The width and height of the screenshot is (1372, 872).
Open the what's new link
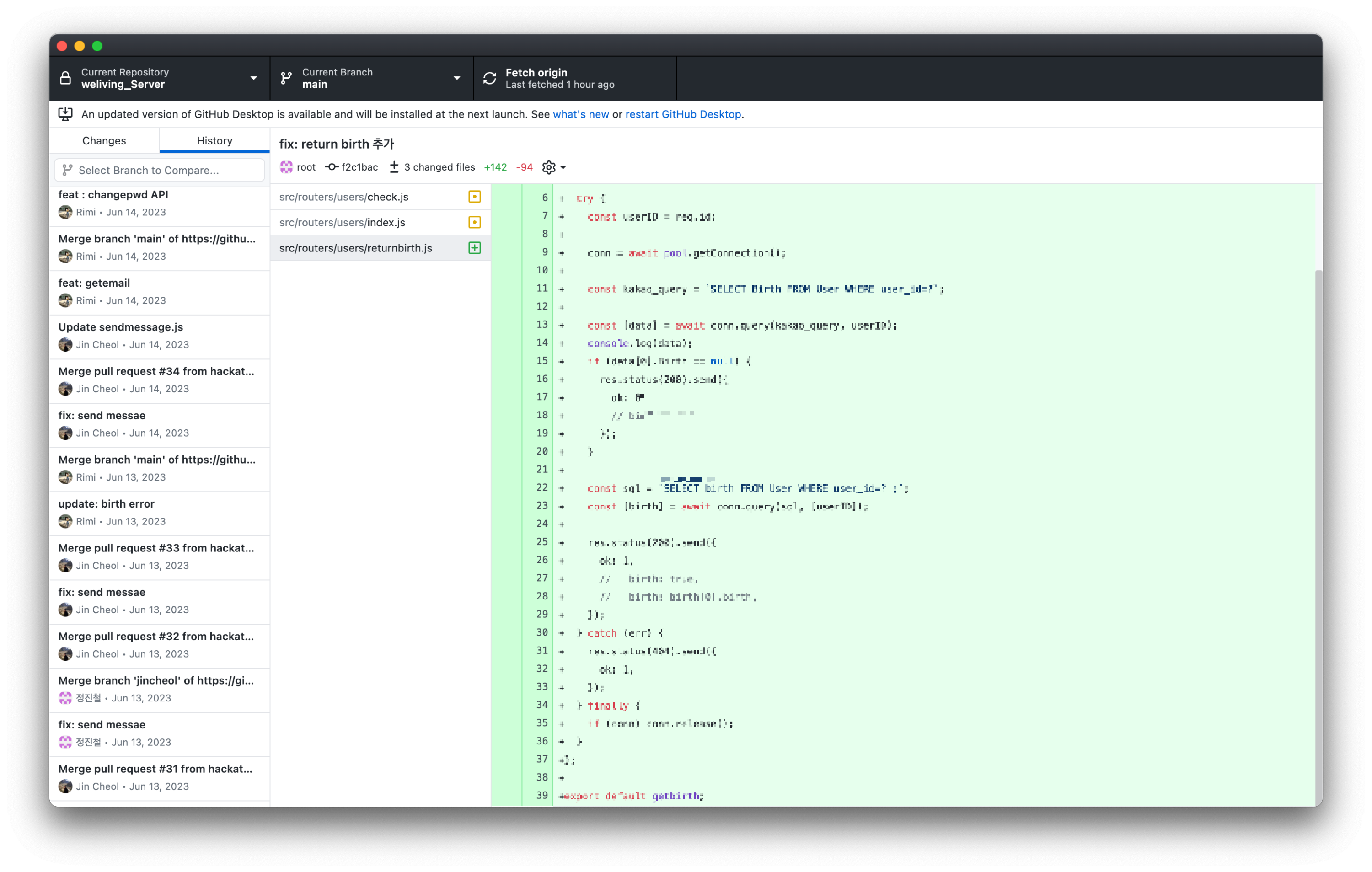581,114
